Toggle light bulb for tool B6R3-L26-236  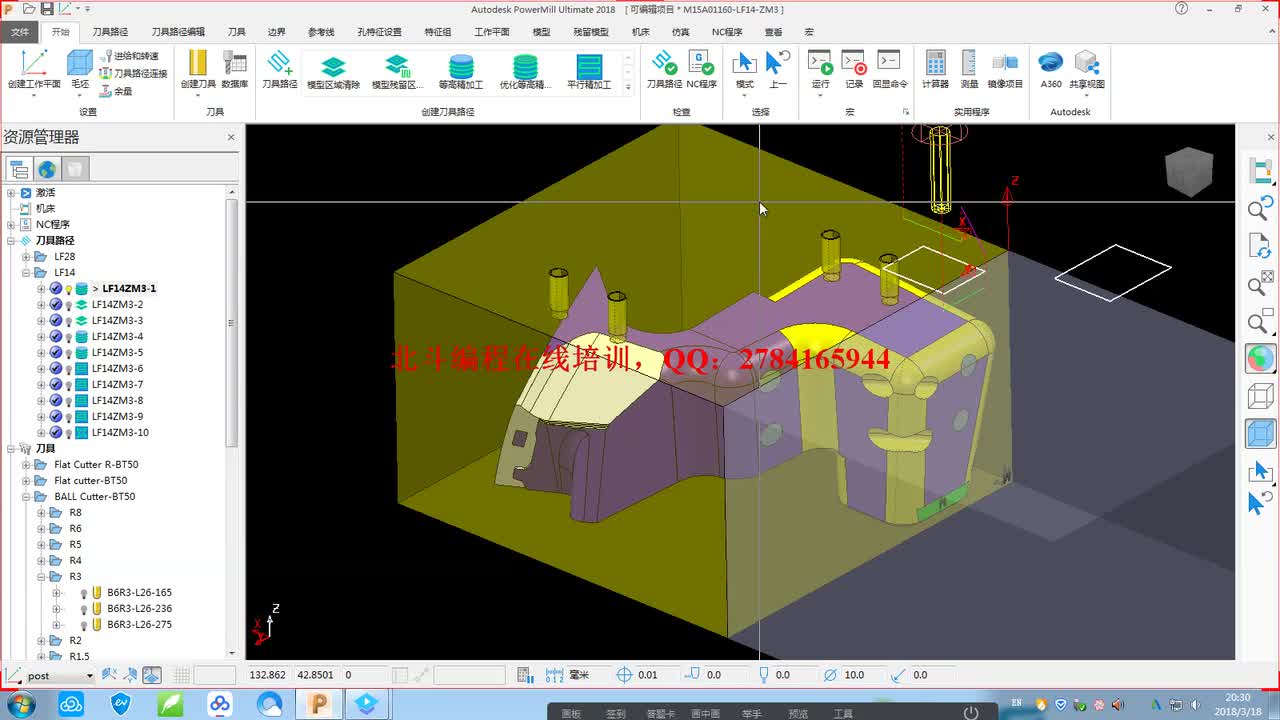pos(83,609)
